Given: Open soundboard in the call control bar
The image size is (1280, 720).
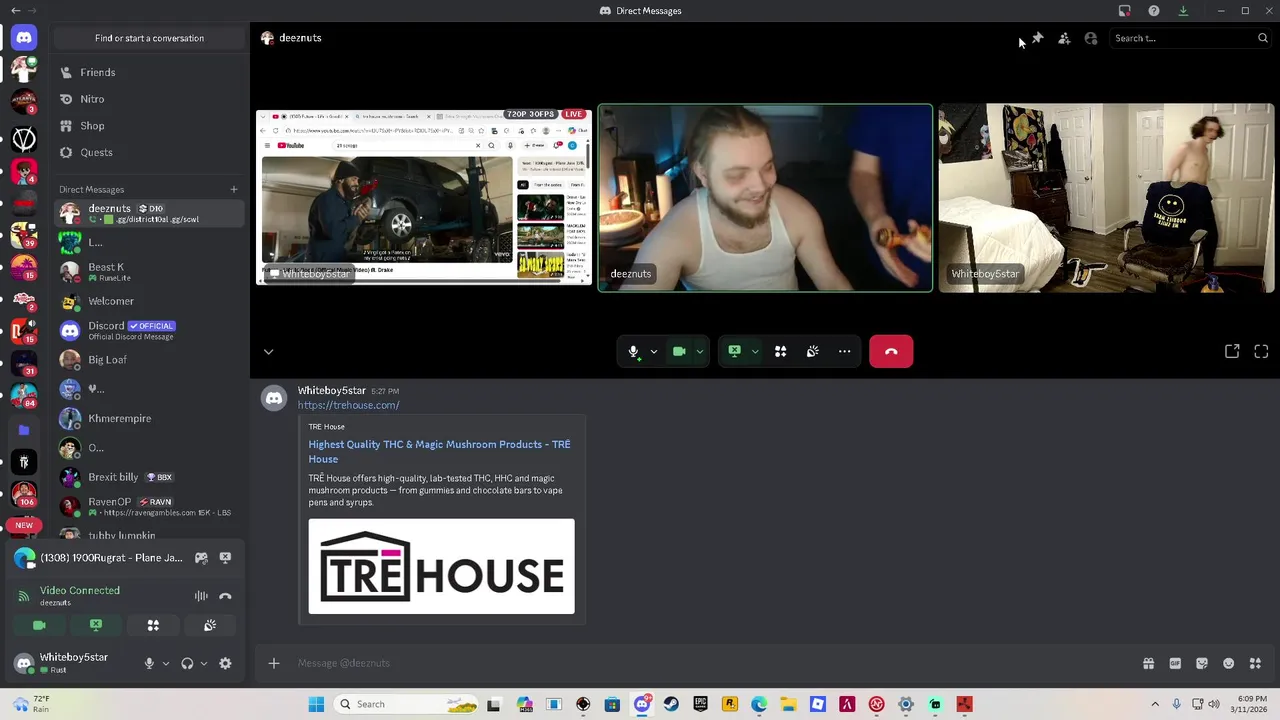Looking at the screenshot, I should pyautogui.click(x=813, y=351).
